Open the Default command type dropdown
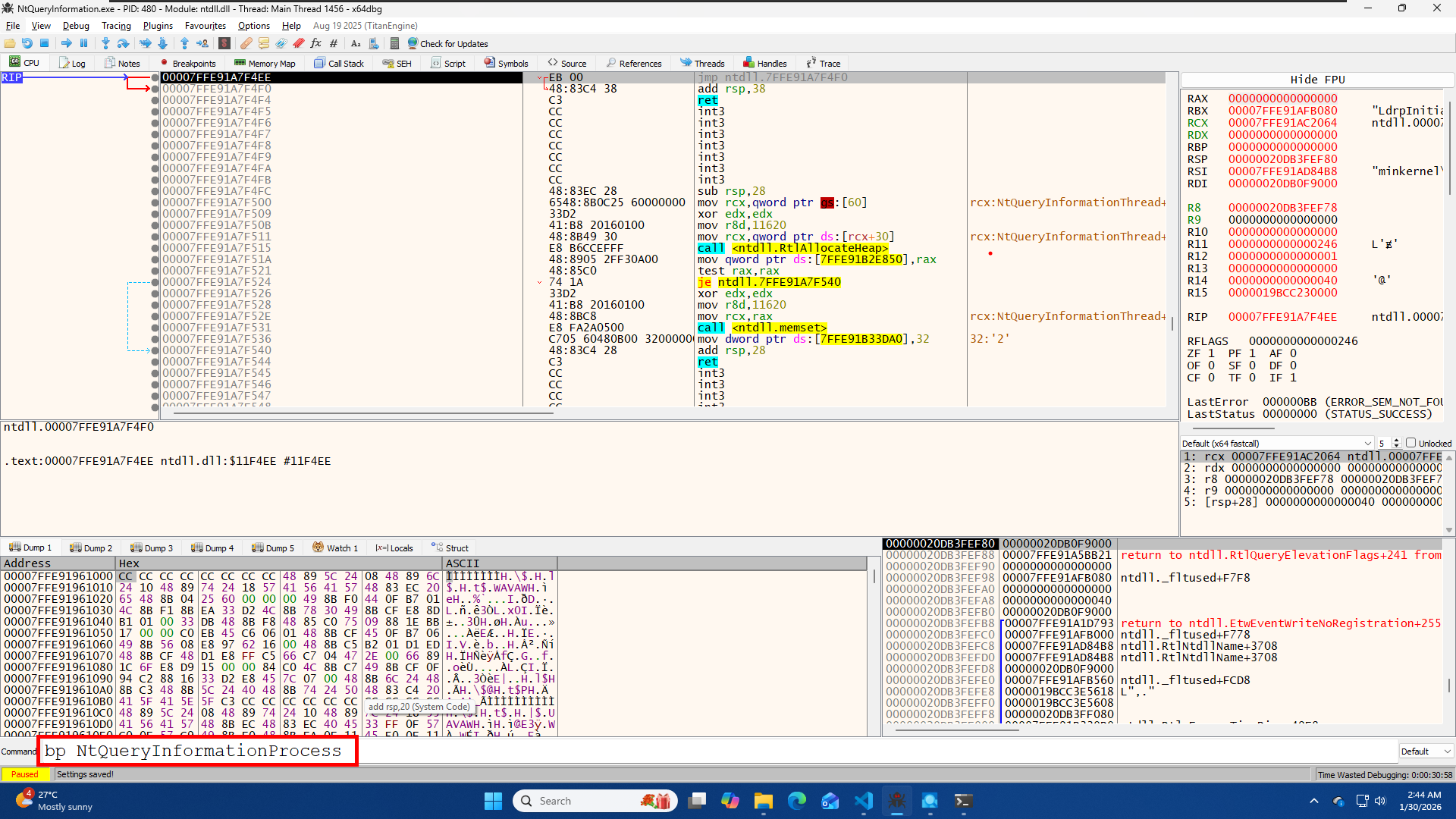 pos(1426,751)
